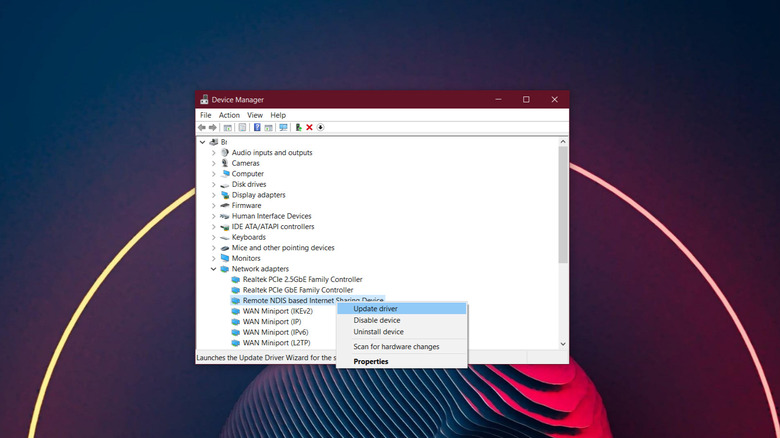This screenshot has width=780, height=438.
Task: Click the down-arrow disable device toolbar icon
Action: 321,128
